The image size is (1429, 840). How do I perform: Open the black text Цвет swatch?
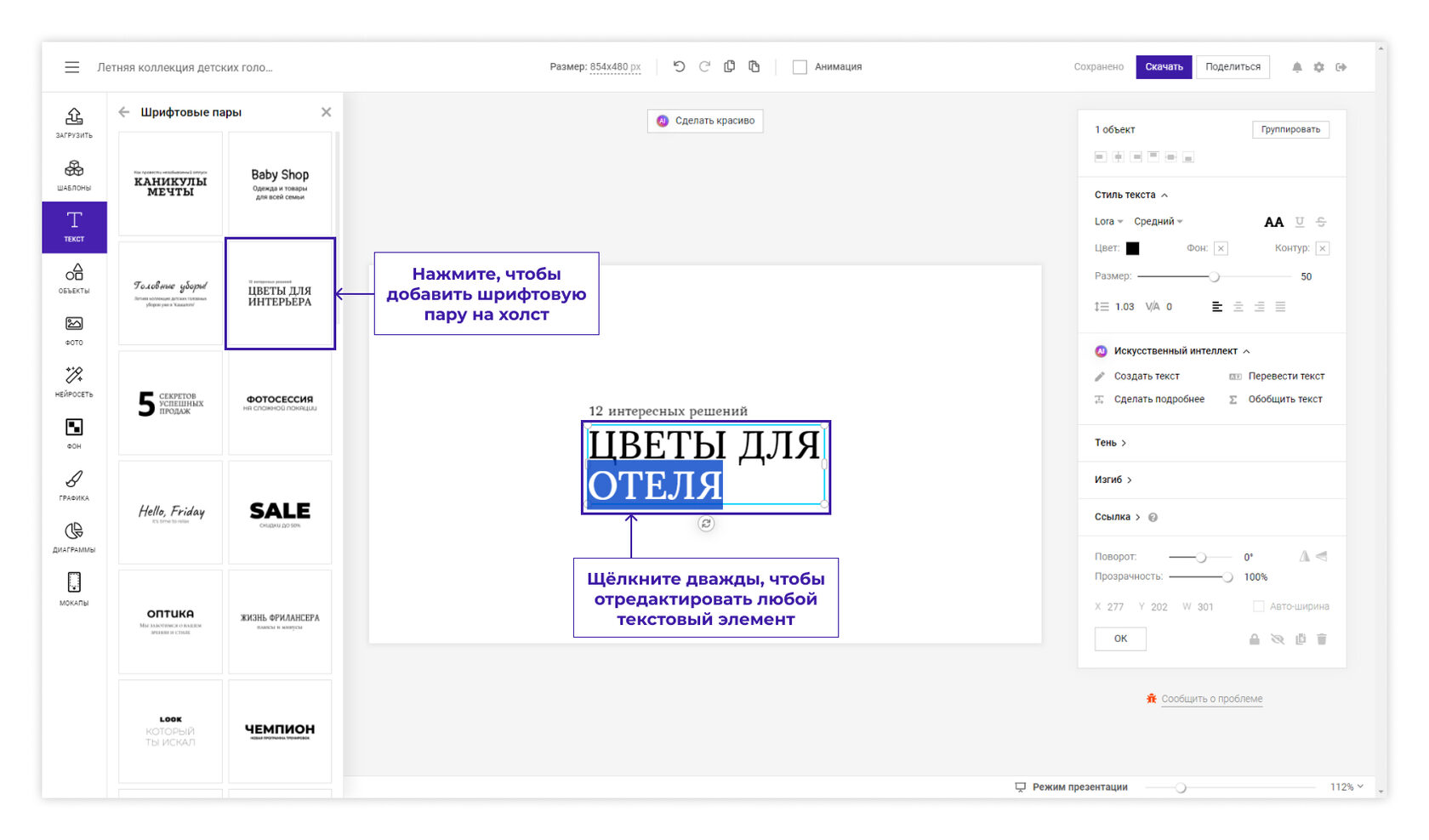pos(1132,248)
